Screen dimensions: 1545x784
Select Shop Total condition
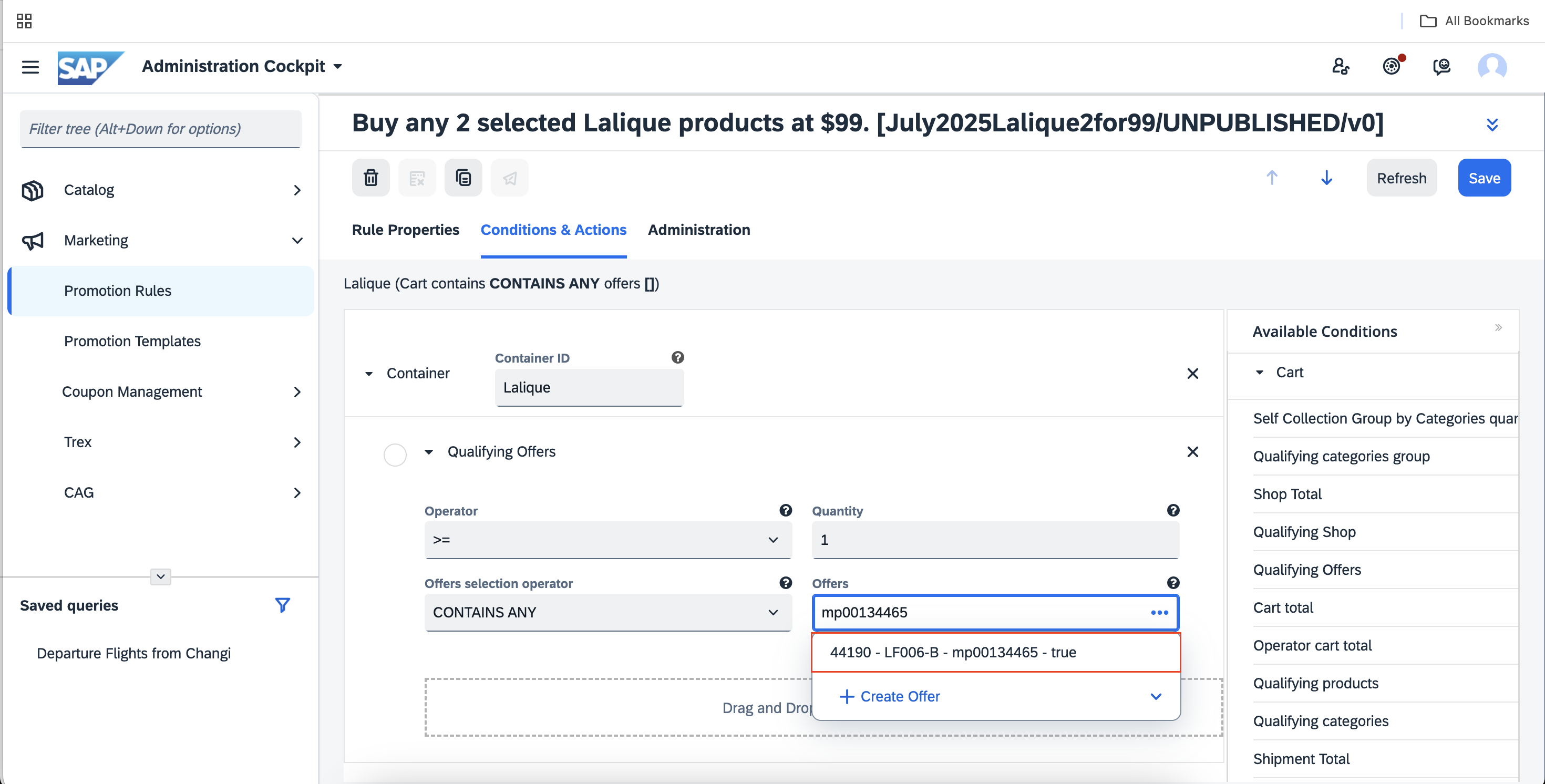[x=1287, y=494]
